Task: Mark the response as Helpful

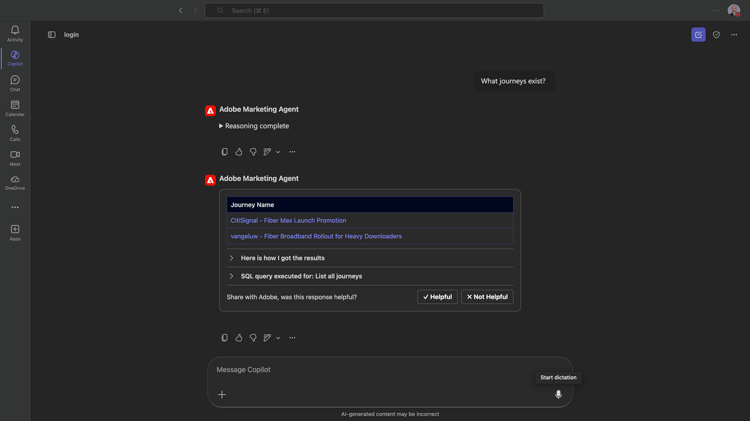Action: pos(437,297)
